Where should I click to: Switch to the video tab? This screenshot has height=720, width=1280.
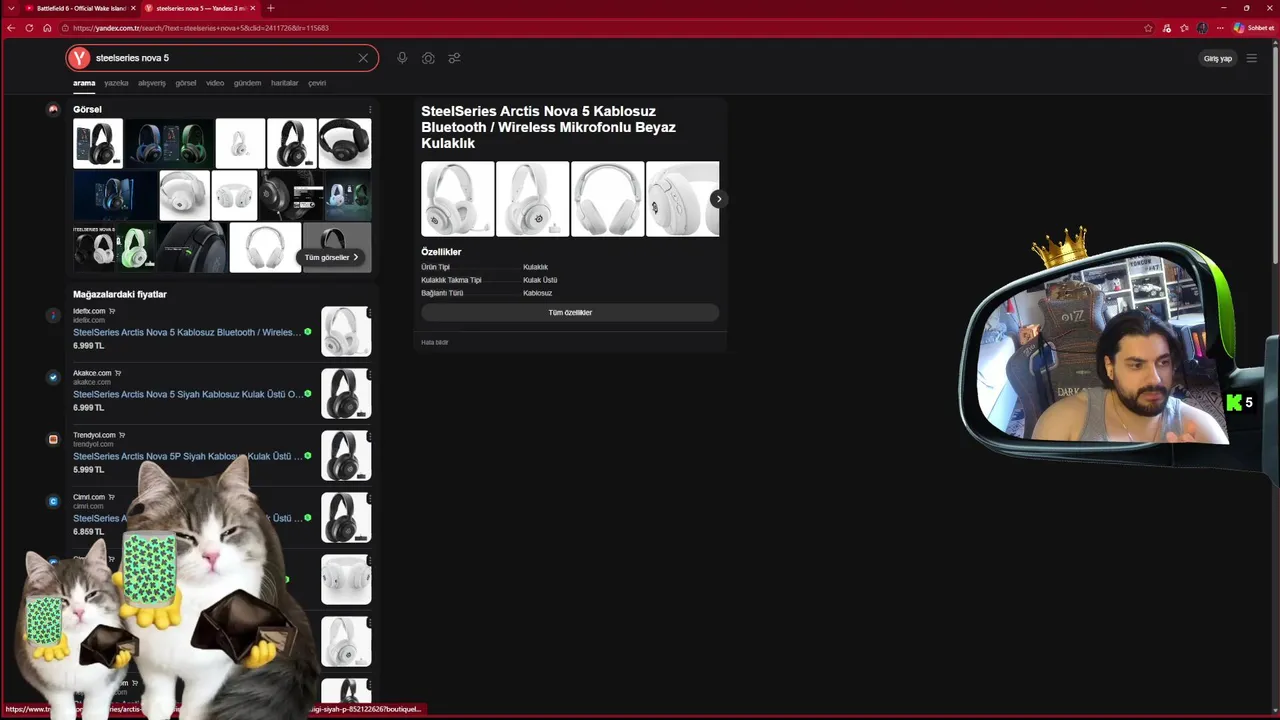(215, 83)
